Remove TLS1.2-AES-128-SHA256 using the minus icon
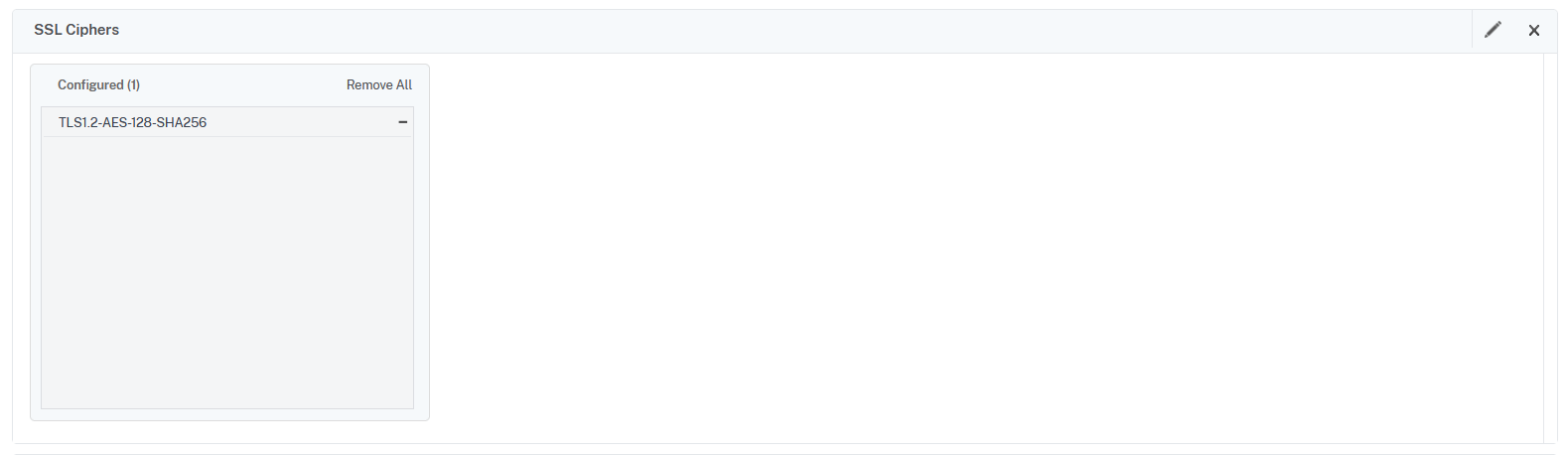Viewport: 1568px width, 455px height. [402, 122]
